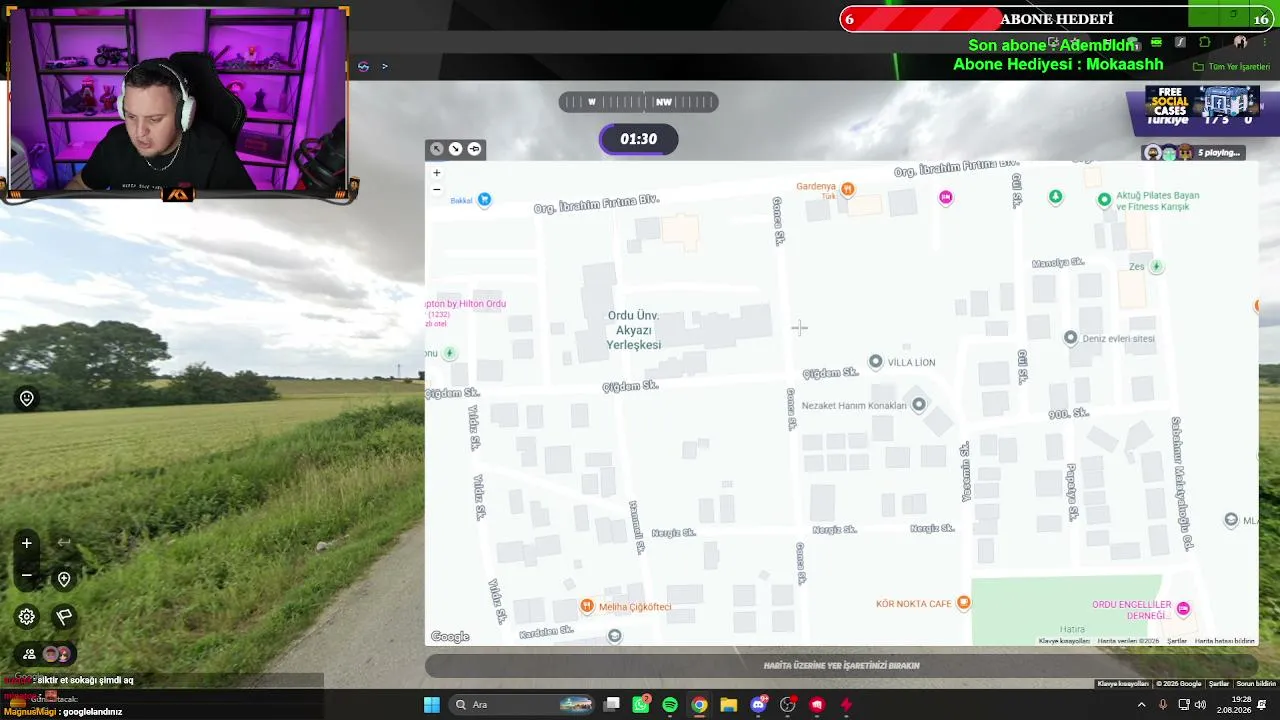1280x720 pixels.
Task: Return to the start checkpoint pin
Action: click(64, 580)
